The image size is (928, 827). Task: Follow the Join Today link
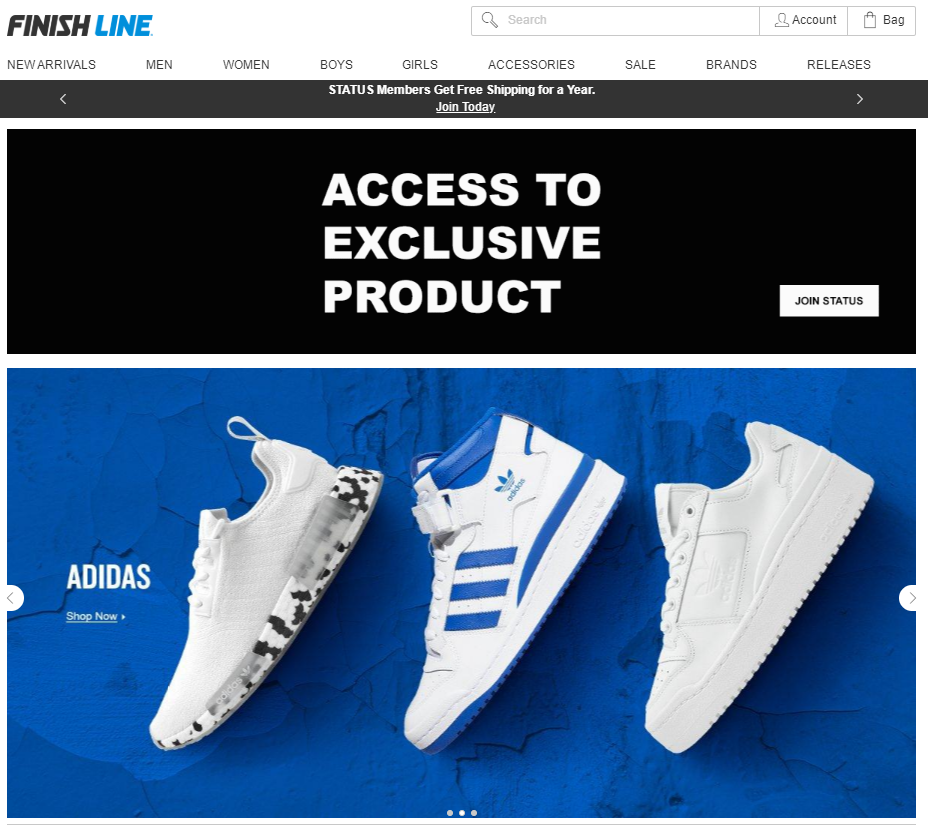click(465, 107)
